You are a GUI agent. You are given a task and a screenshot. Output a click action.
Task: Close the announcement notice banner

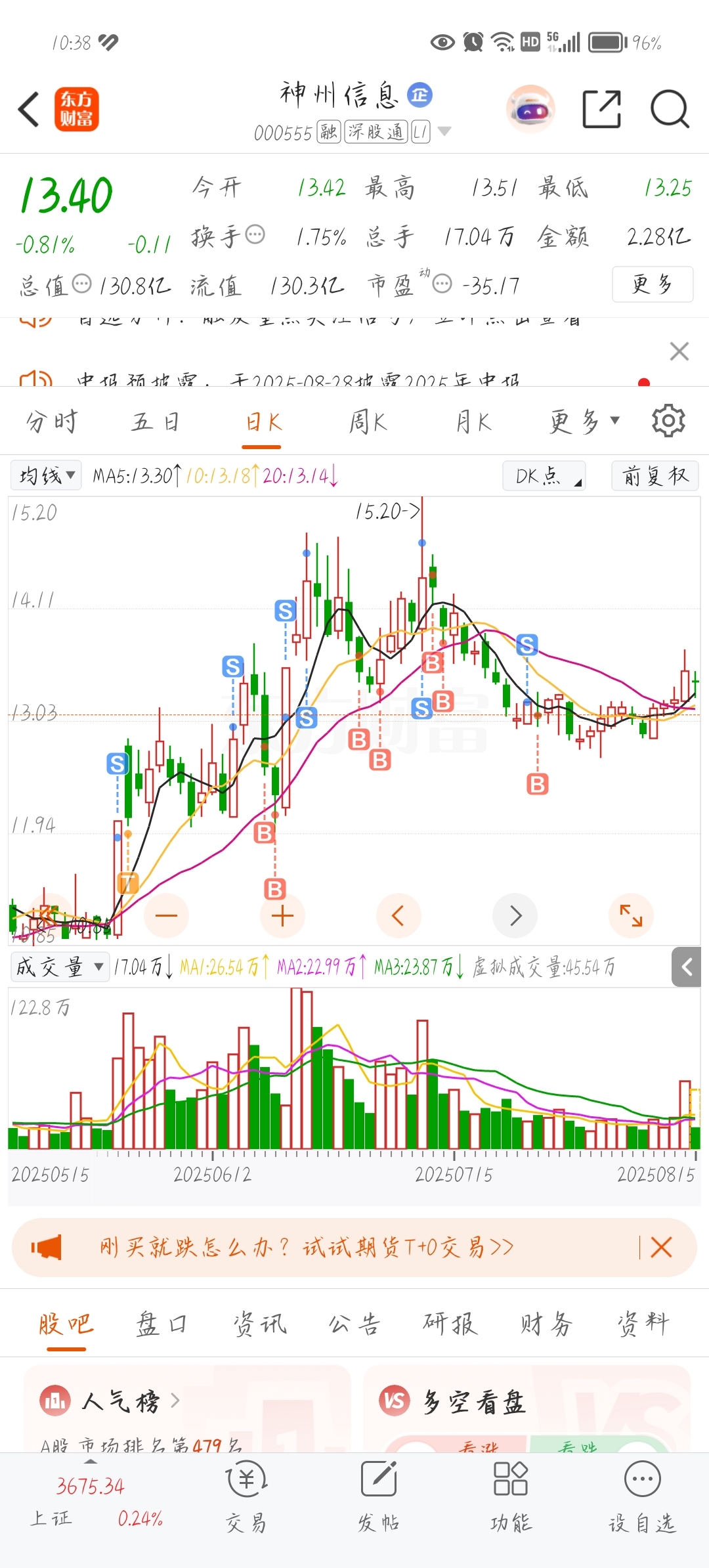(x=679, y=351)
